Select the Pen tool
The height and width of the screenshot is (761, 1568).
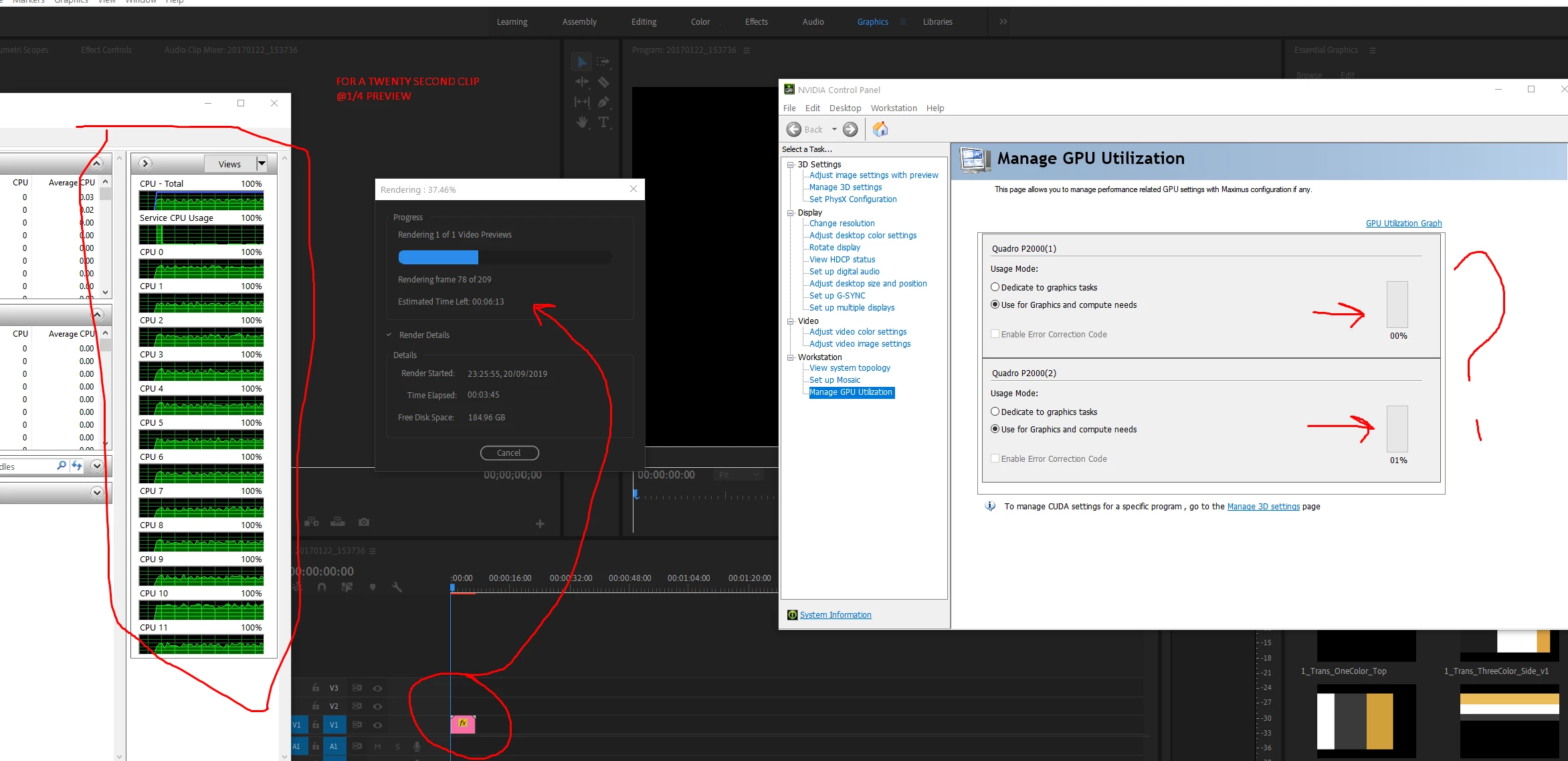click(x=603, y=102)
